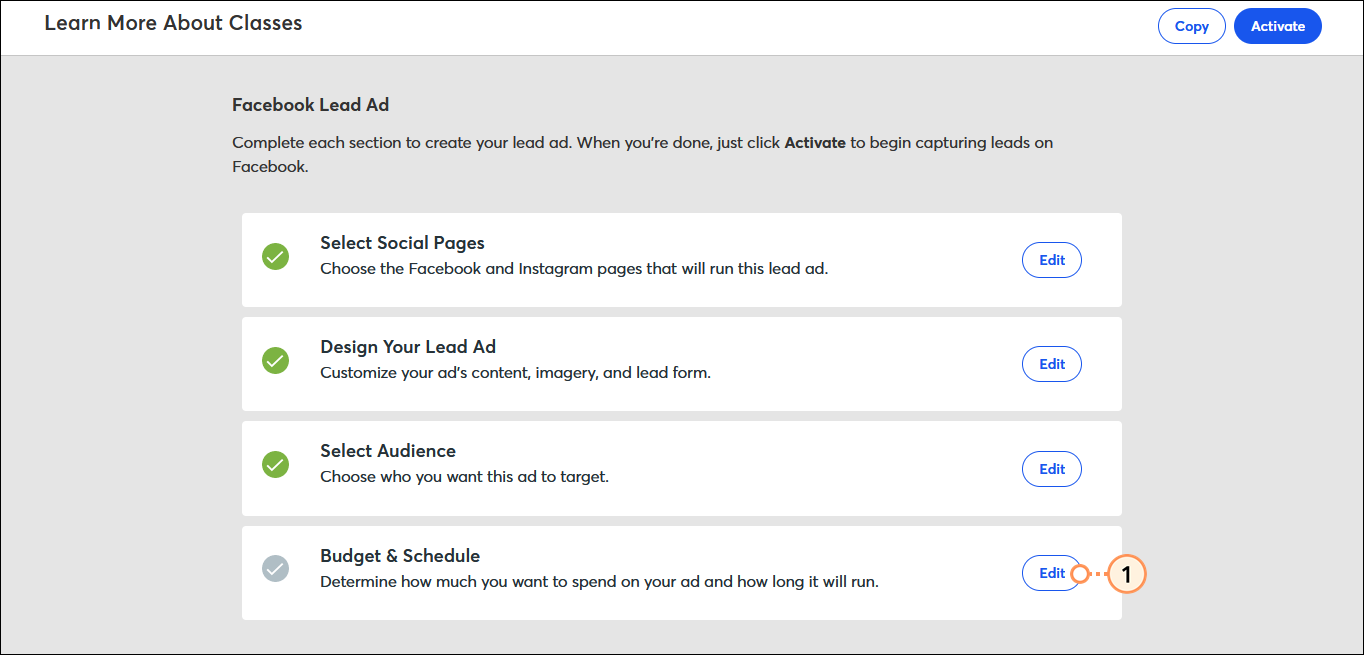
Task: Click text starting 'Choose the Facebook and Instagram pages'
Action: (x=574, y=269)
